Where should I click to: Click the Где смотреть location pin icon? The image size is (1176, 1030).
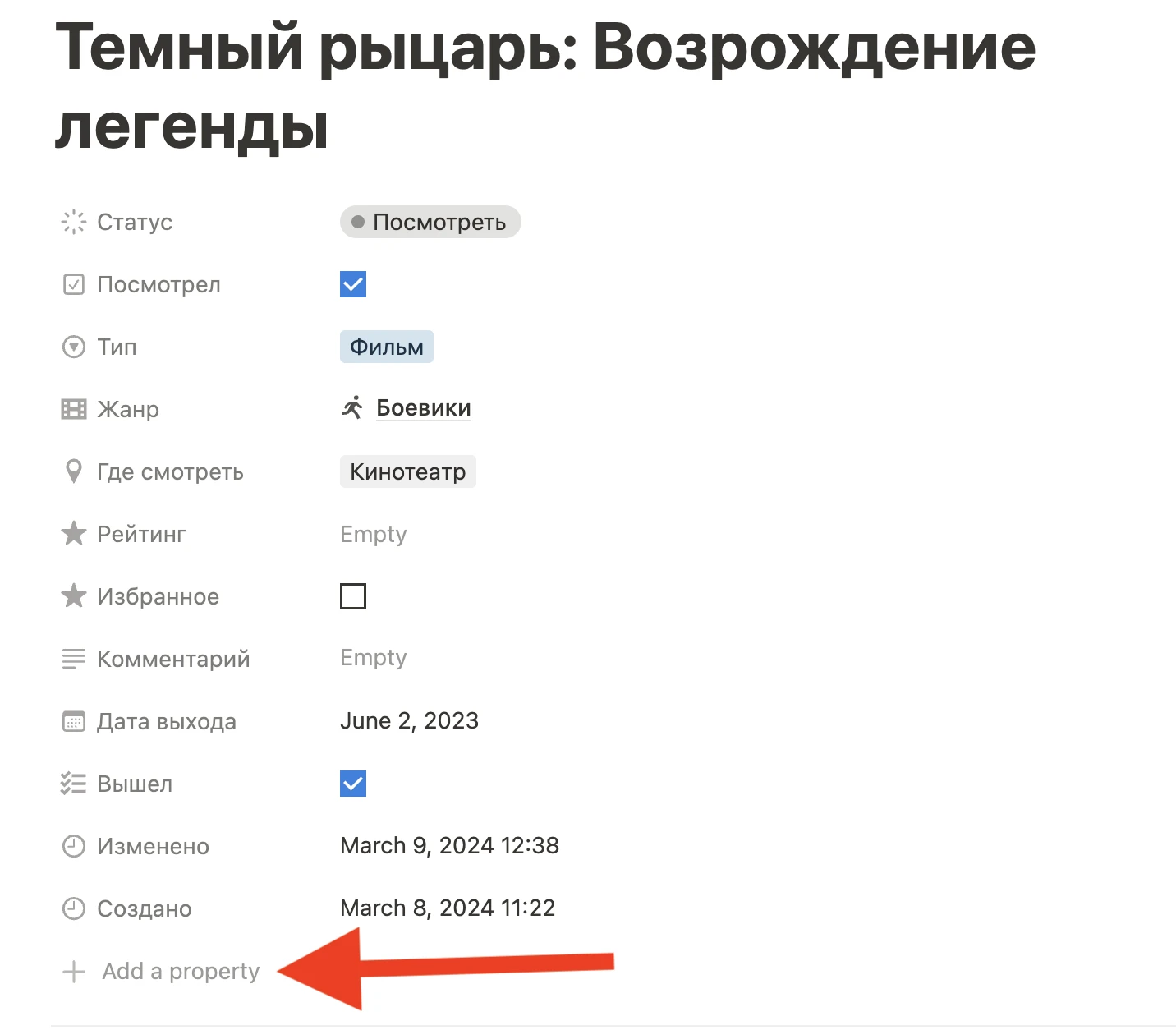pos(74,471)
